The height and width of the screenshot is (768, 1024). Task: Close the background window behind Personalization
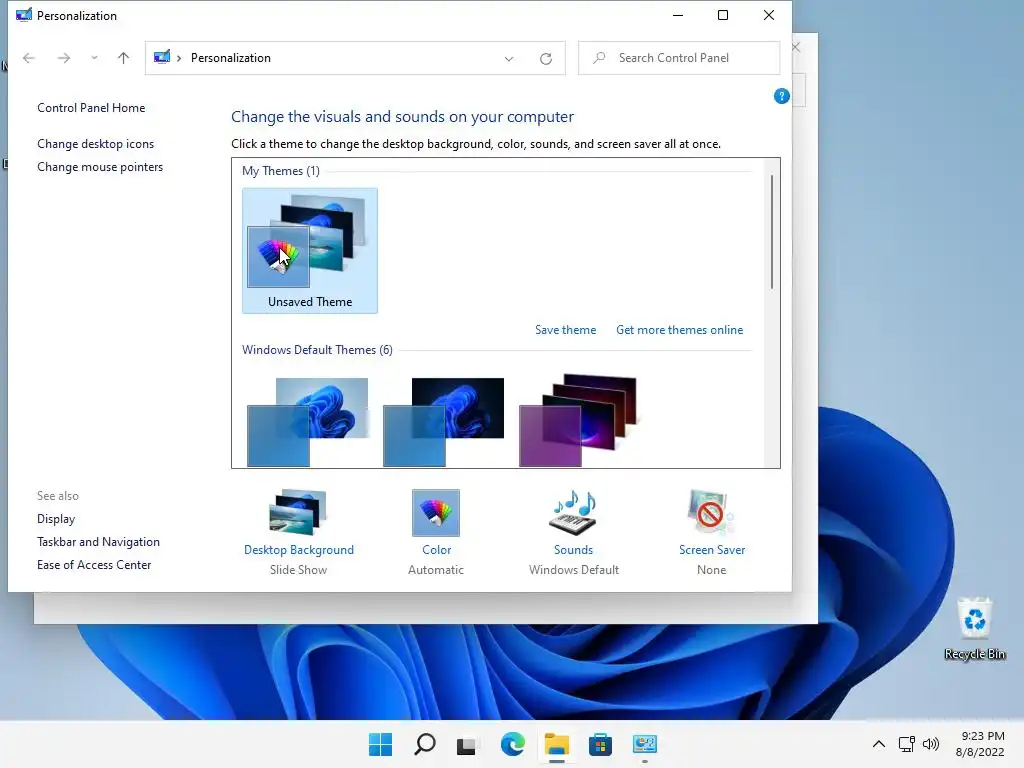[x=795, y=47]
